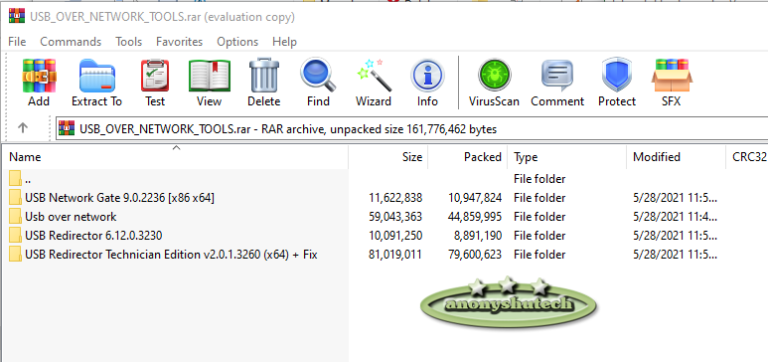Click folder icon of USB Redirector 6.12.0.3230

coord(15,236)
